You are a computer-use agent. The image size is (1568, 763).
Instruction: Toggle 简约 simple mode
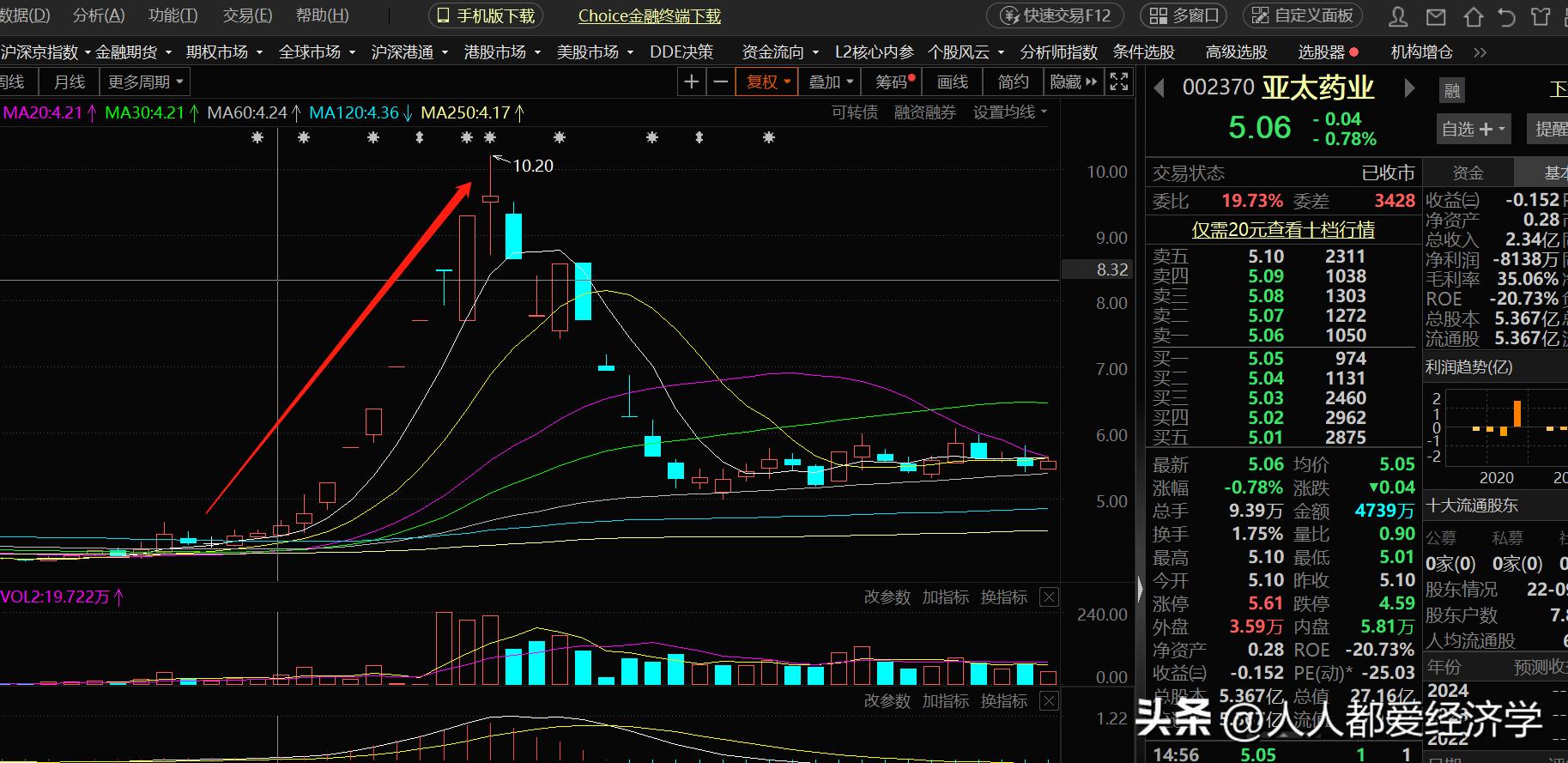(1013, 82)
